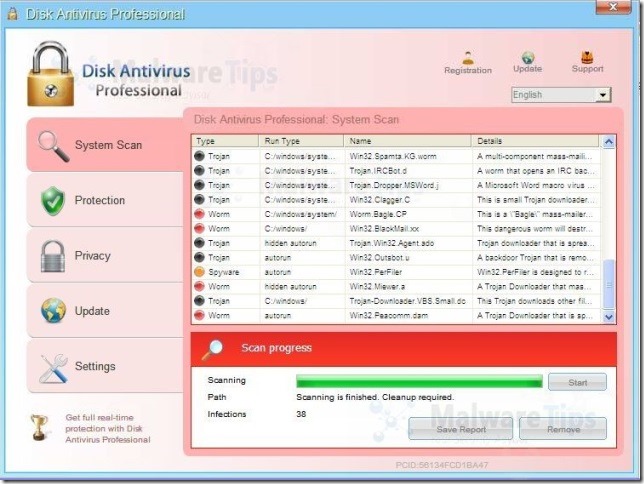Open the Settings tab
This screenshot has height=484, width=644.
click(105, 366)
